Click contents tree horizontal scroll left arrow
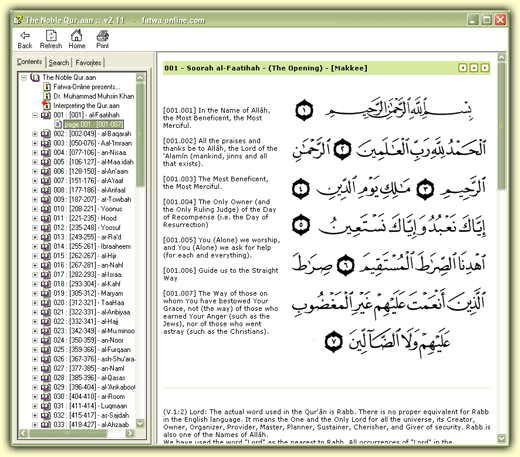520x457 pixels. (x=23, y=433)
